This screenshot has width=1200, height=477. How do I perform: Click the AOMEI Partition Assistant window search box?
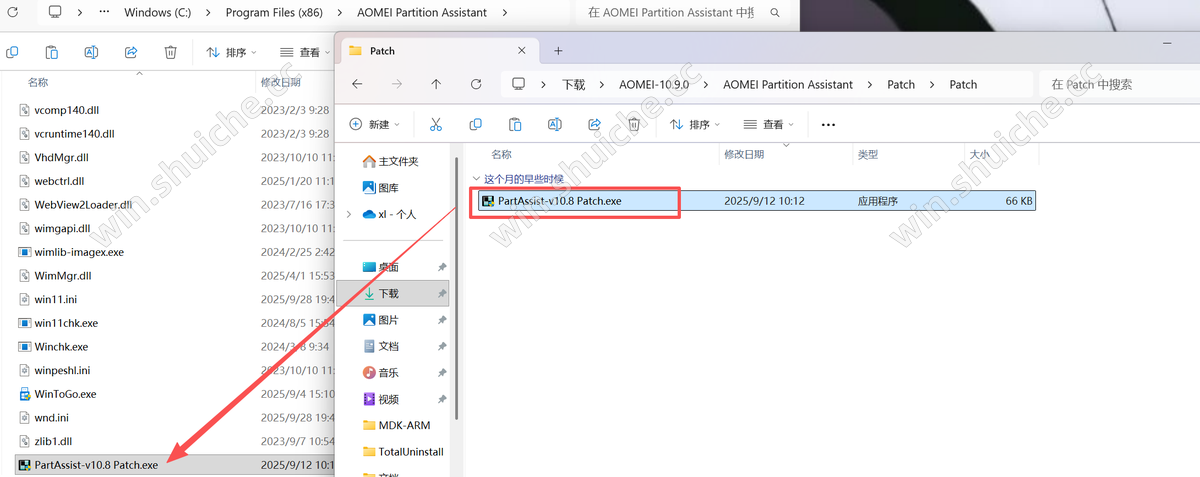[x=681, y=13]
